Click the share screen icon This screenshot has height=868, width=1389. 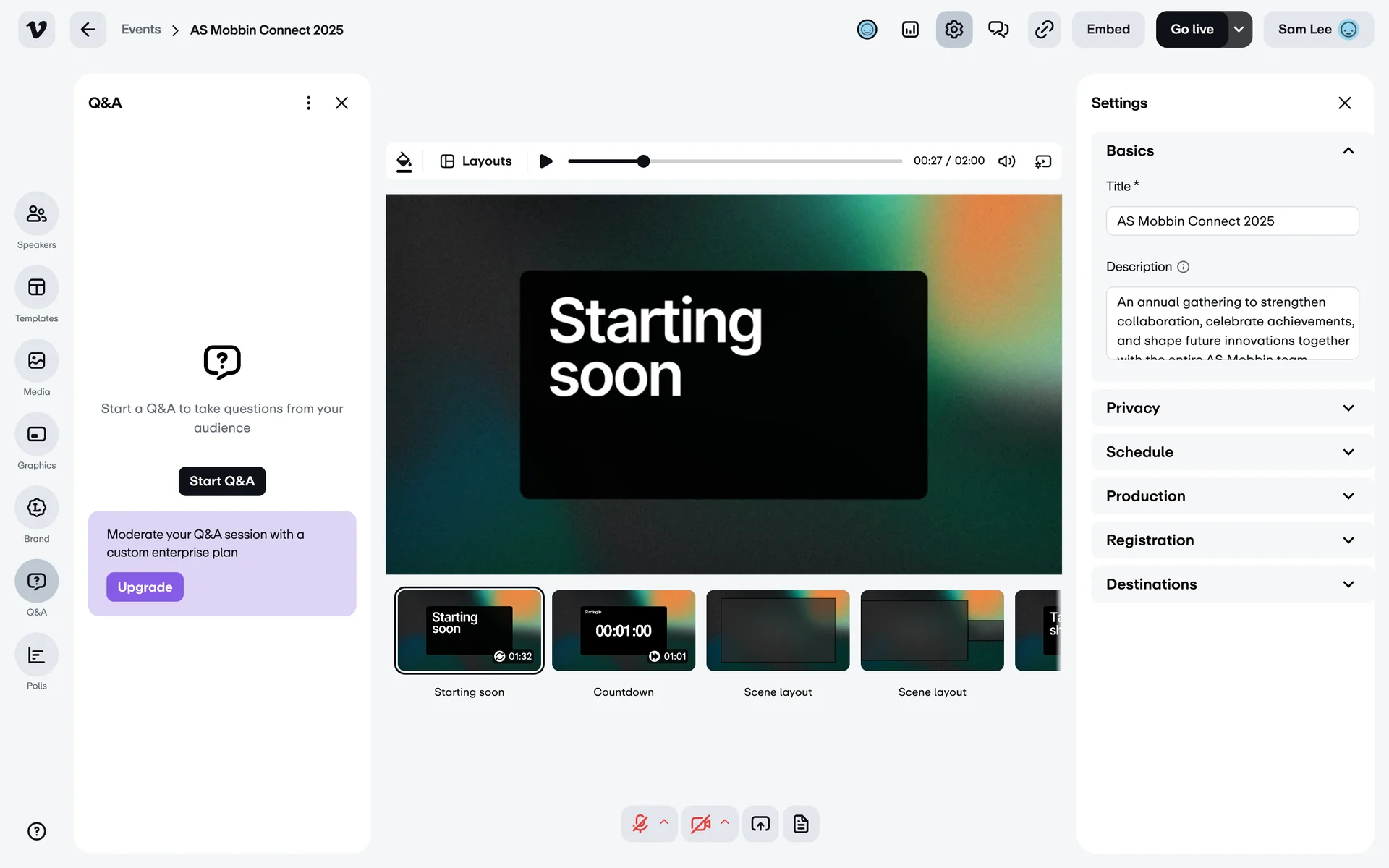760,824
